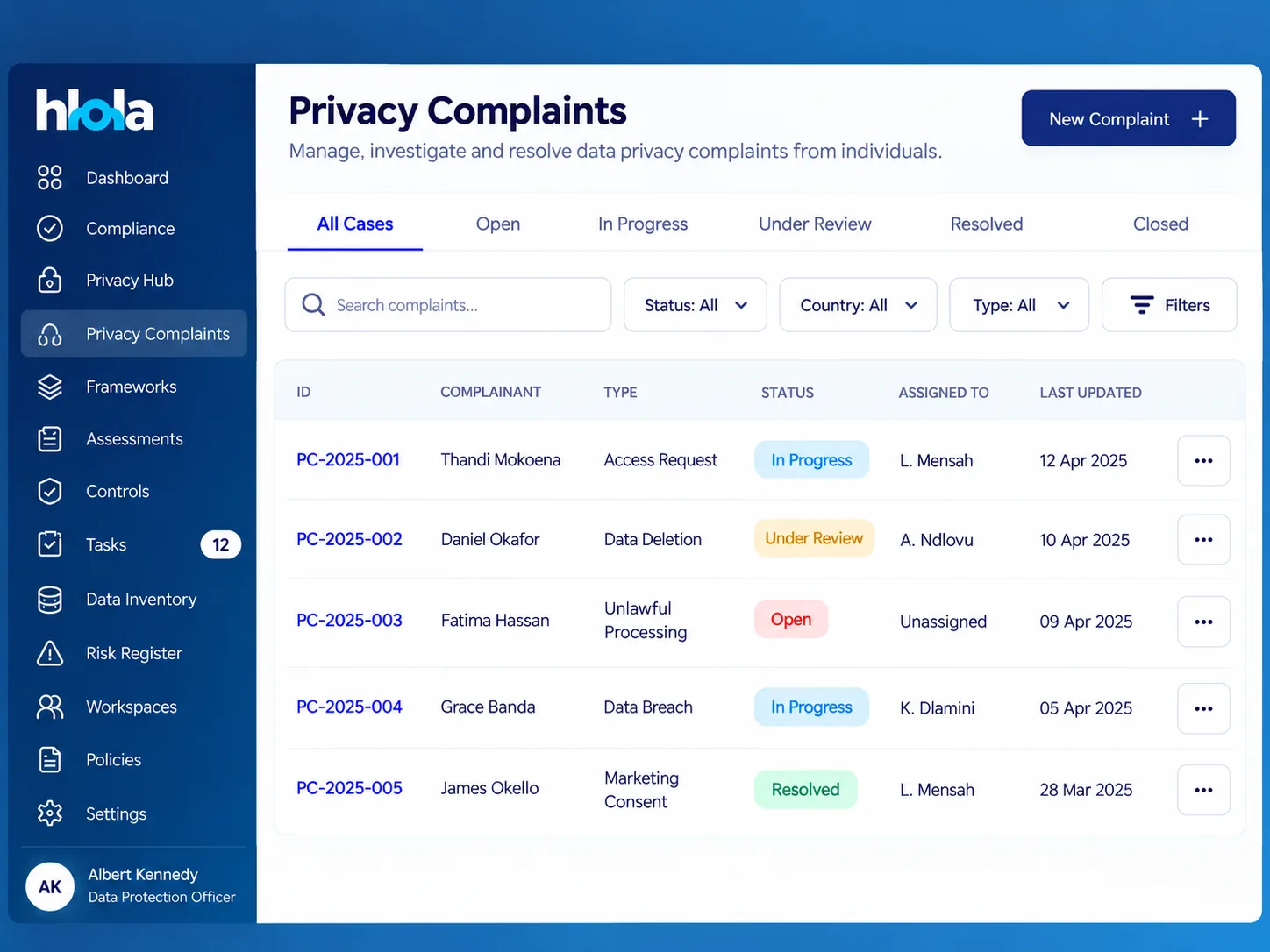Open the Status: All dropdown
The height and width of the screenshot is (952, 1270).
point(696,305)
